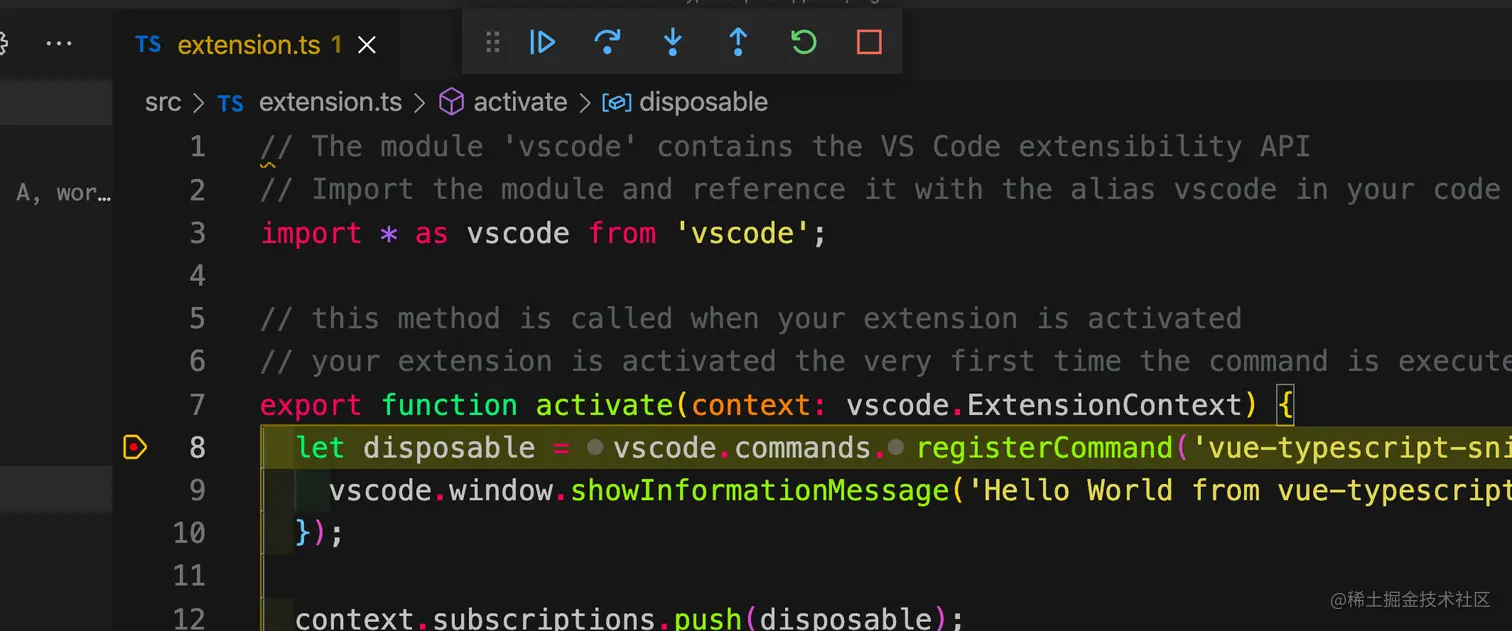Click 'disposable' variable on line 8
The height and width of the screenshot is (631, 1512).
(449, 447)
